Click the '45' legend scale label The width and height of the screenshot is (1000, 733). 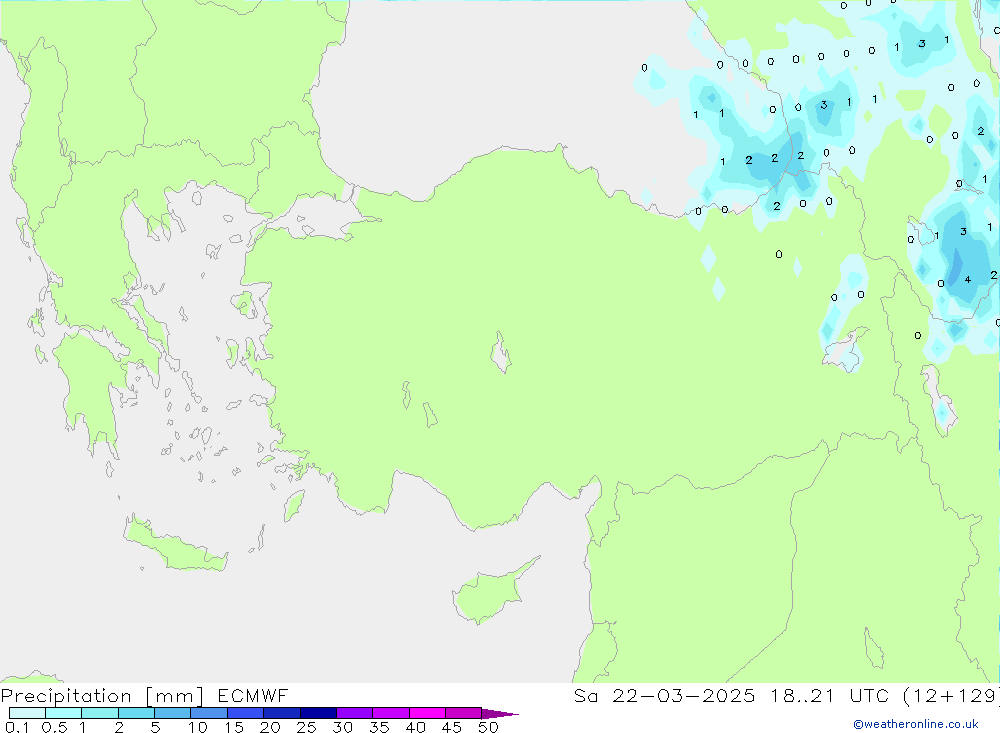(x=452, y=727)
